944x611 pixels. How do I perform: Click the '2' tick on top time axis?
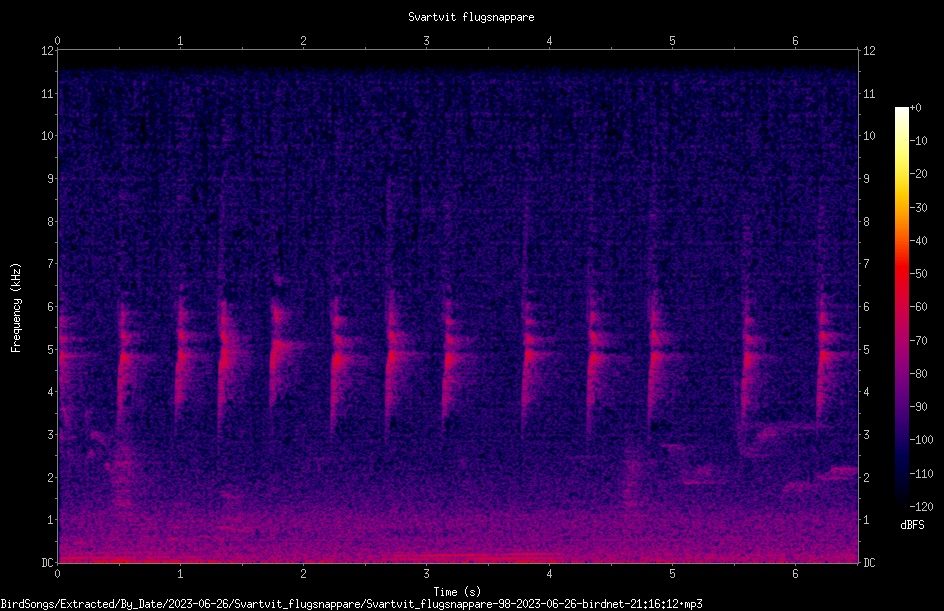pos(303,41)
